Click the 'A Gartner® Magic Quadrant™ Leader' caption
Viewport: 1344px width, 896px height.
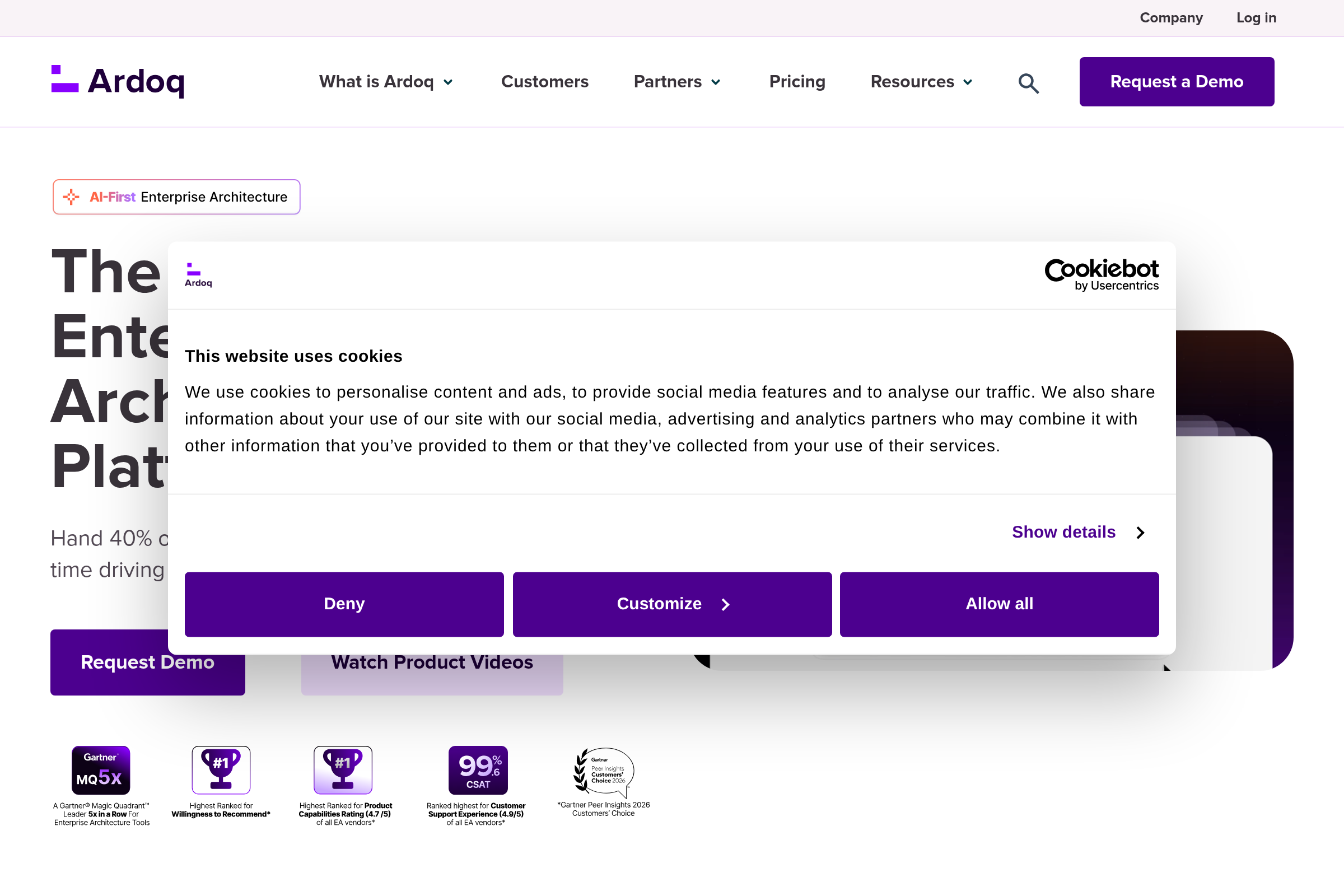102,814
